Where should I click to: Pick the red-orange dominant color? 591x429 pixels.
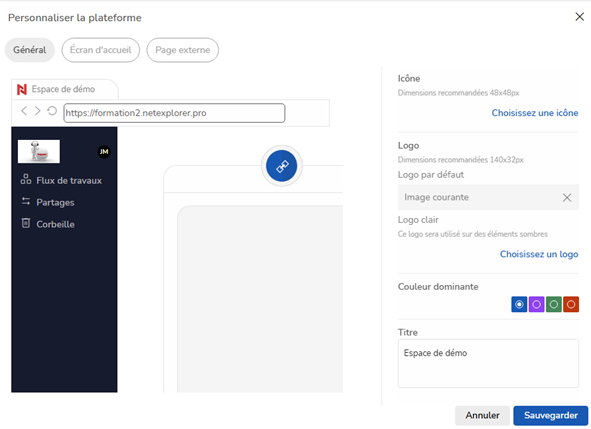(x=571, y=304)
